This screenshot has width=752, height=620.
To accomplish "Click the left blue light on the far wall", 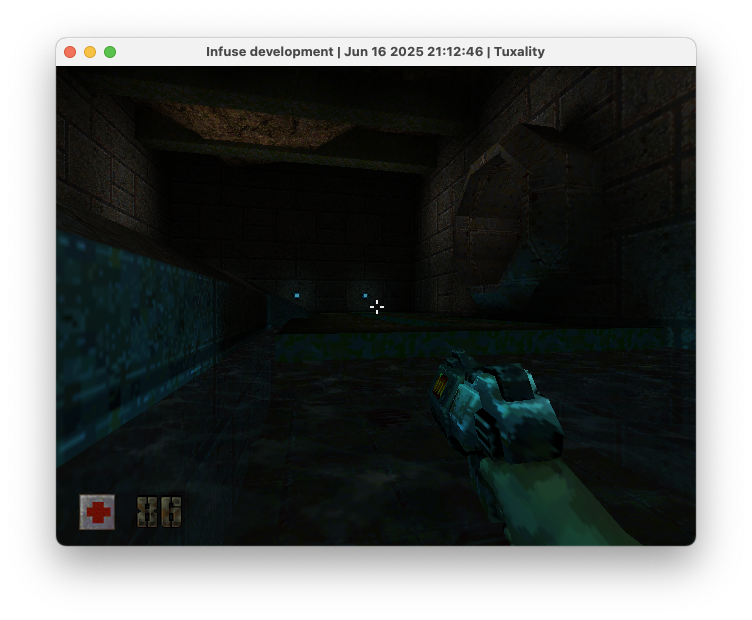I will pyautogui.click(x=297, y=295).
